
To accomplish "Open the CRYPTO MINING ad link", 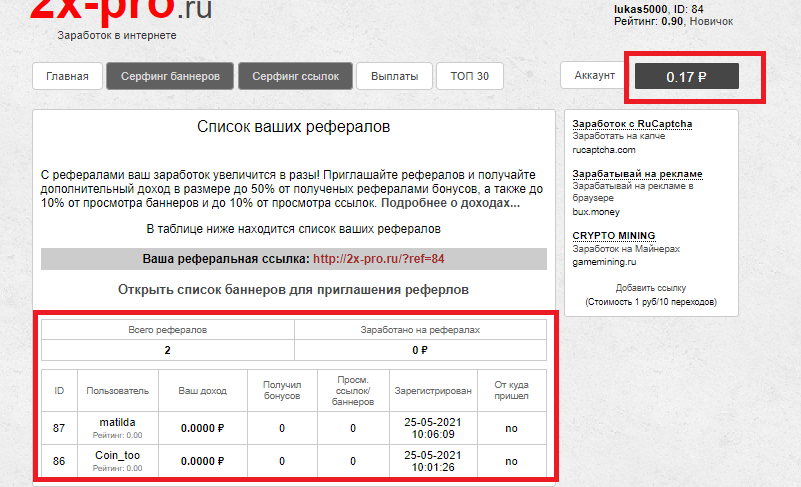I will (x=614, y=236).
